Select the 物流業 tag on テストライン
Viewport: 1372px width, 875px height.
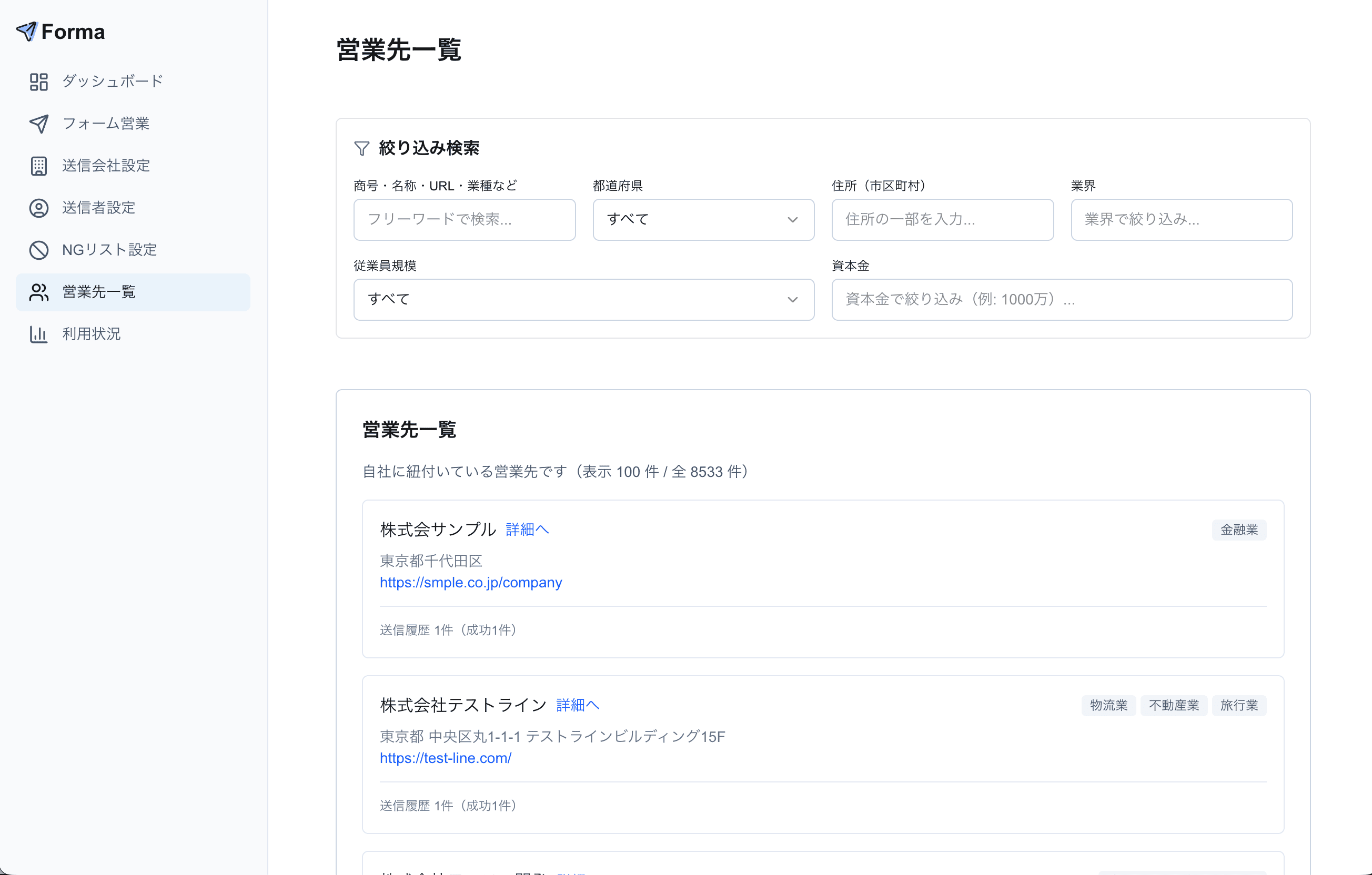1107,705
